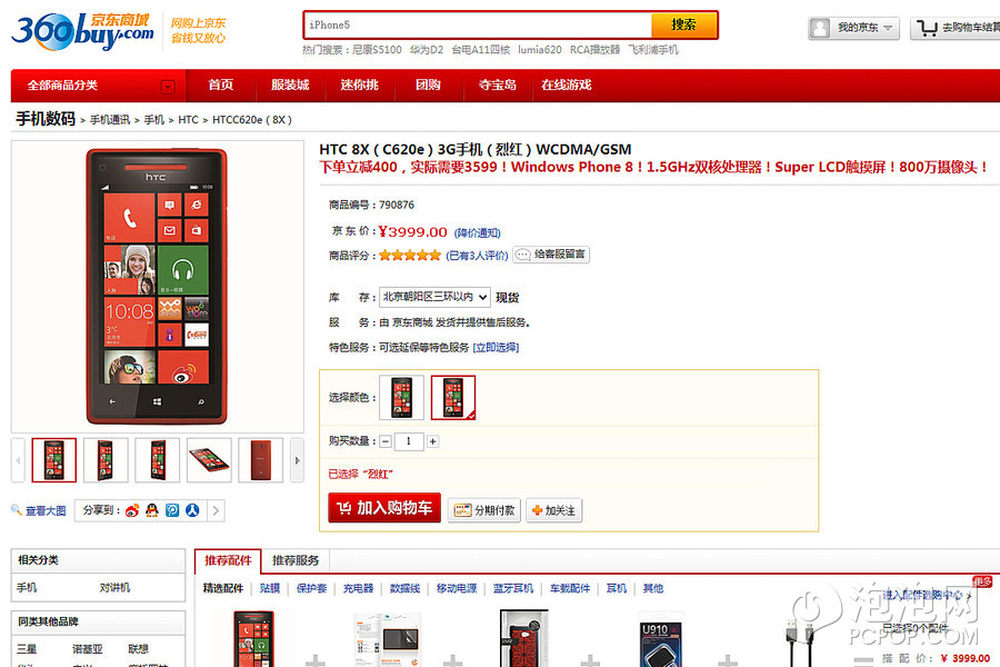Open the 360buy.com logo homepage
Image resolution: width=1000 pixels, height=667 pixels.
(83, 31)
